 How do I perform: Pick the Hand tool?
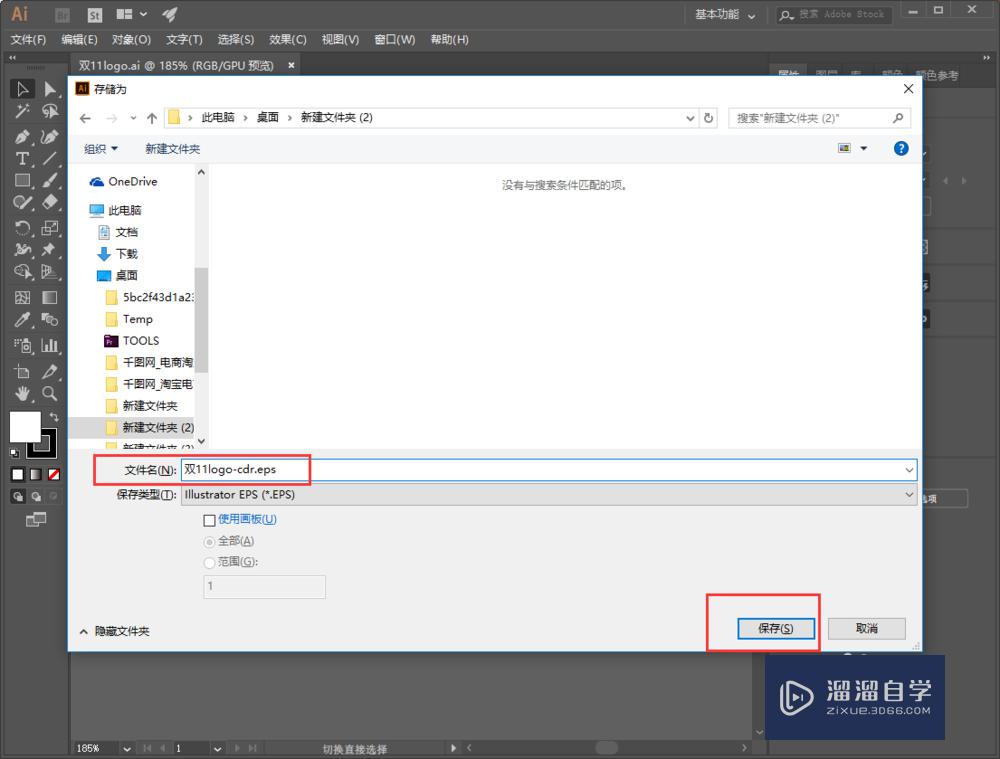tap(22, 394)
